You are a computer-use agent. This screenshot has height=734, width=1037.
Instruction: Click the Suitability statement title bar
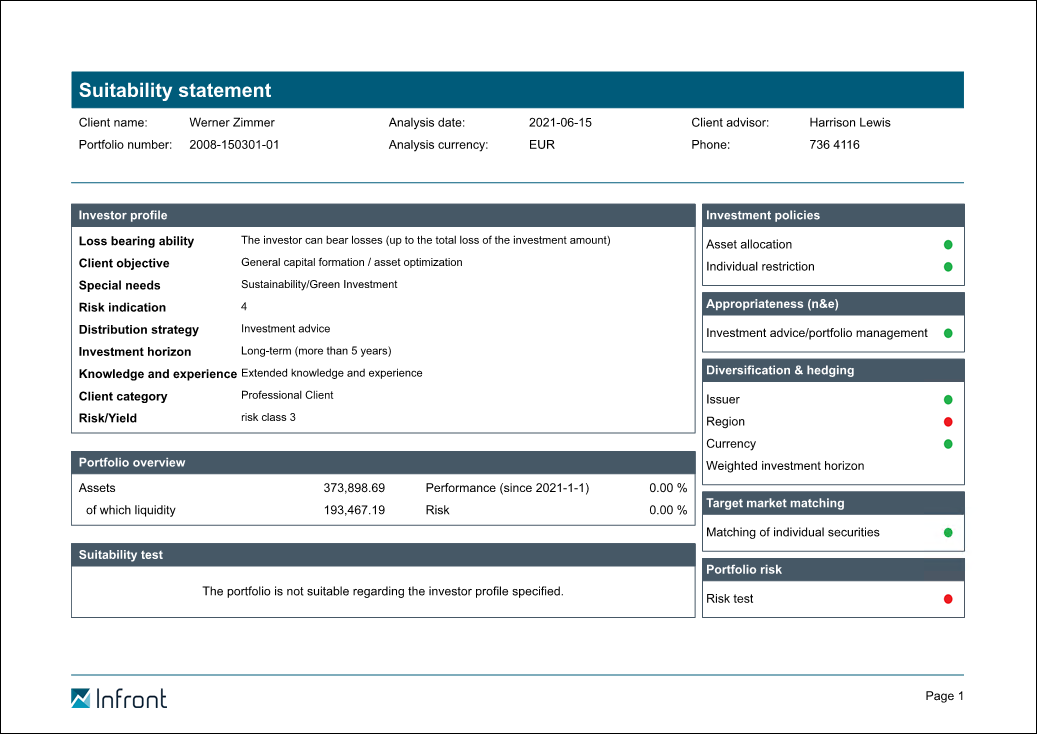(x=517, y=90)
